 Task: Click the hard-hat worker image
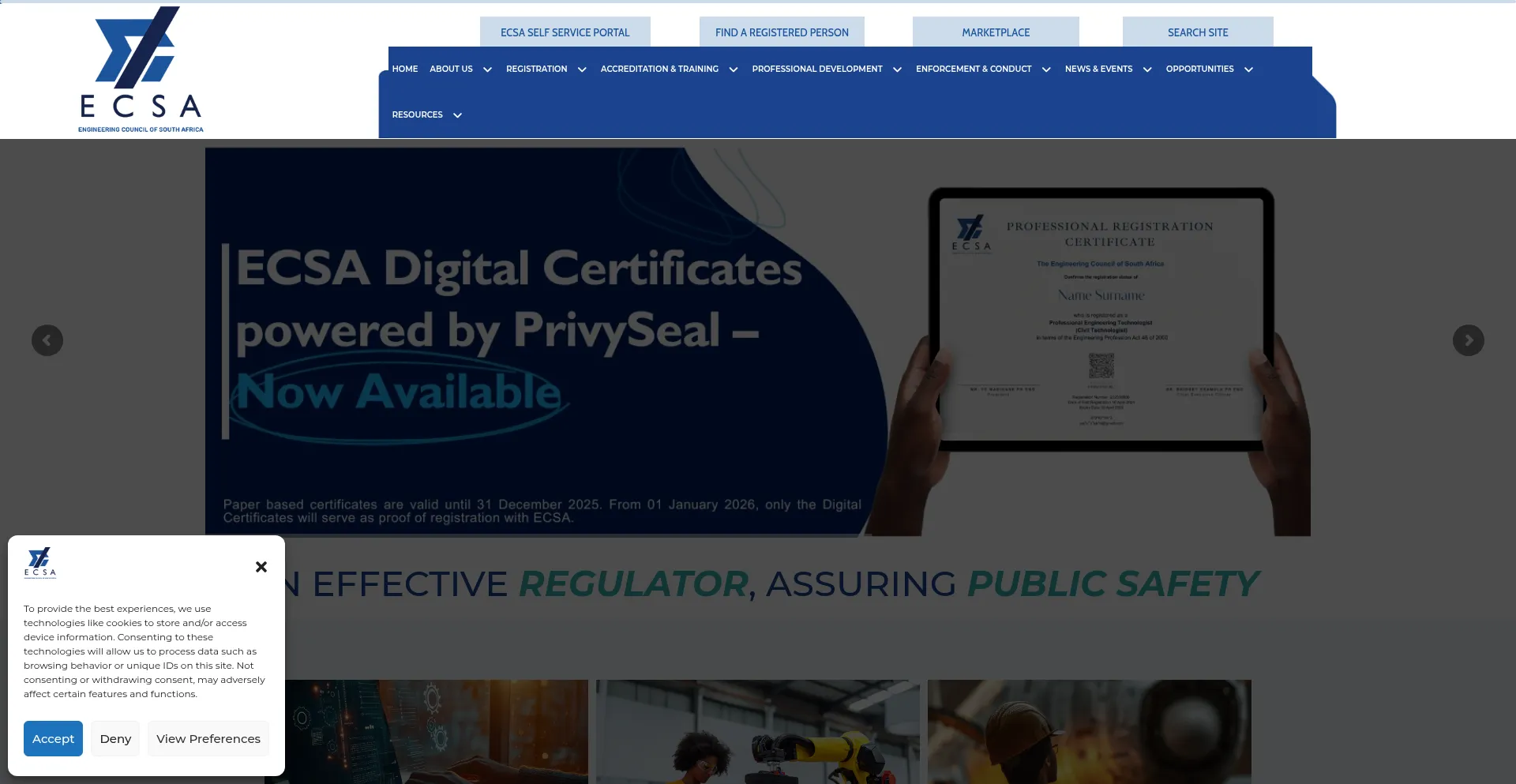click(1090, 732)
